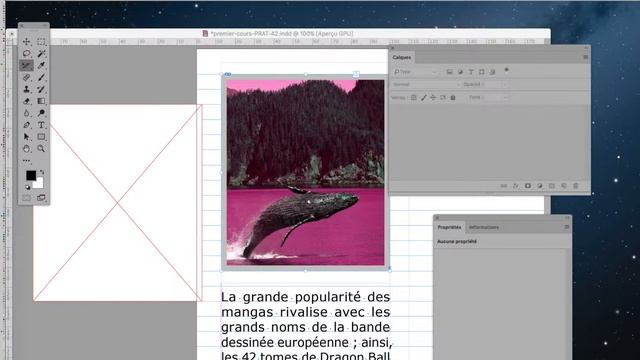This screenshot has height=360, width=640.
Task: Open the Edit Toolbar three-dots button
Action: click(27, 161)
